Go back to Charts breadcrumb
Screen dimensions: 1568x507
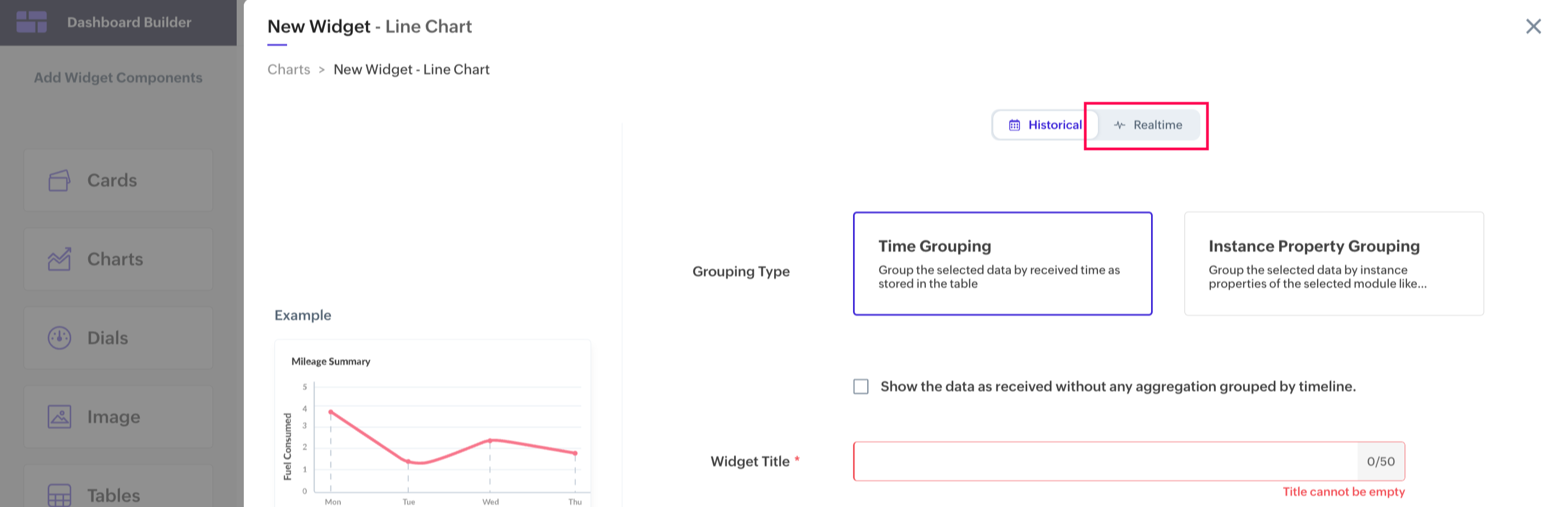(x=289, y=70)
